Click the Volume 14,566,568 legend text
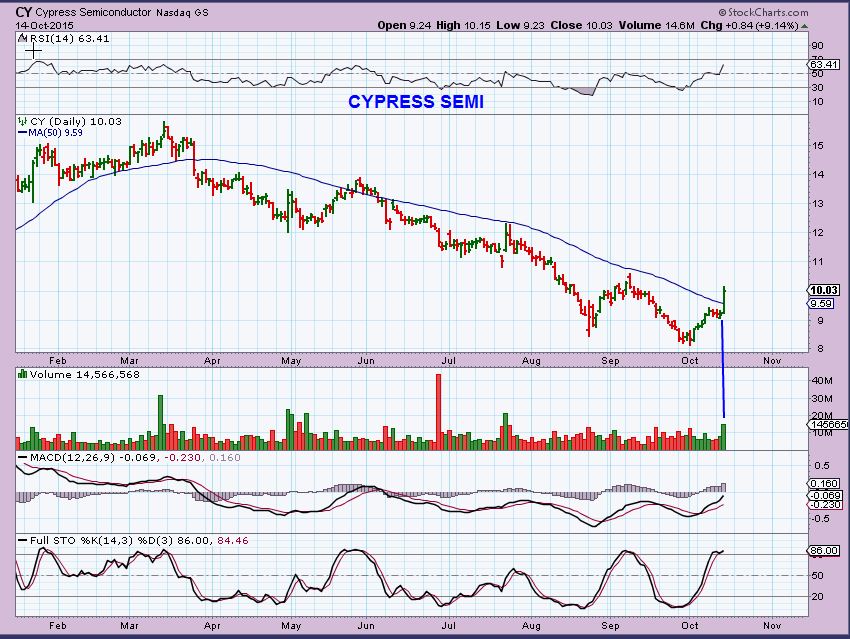 (85, 375)
